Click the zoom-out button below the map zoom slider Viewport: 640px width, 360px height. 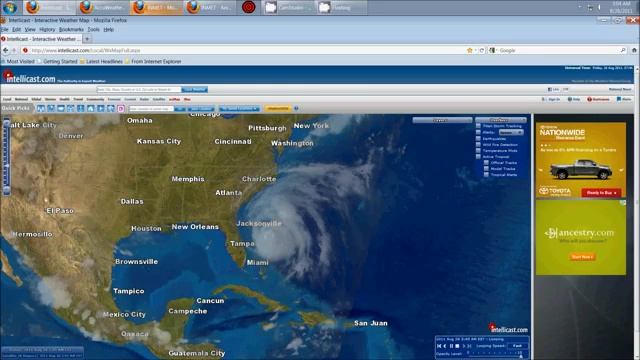(6, 191)
